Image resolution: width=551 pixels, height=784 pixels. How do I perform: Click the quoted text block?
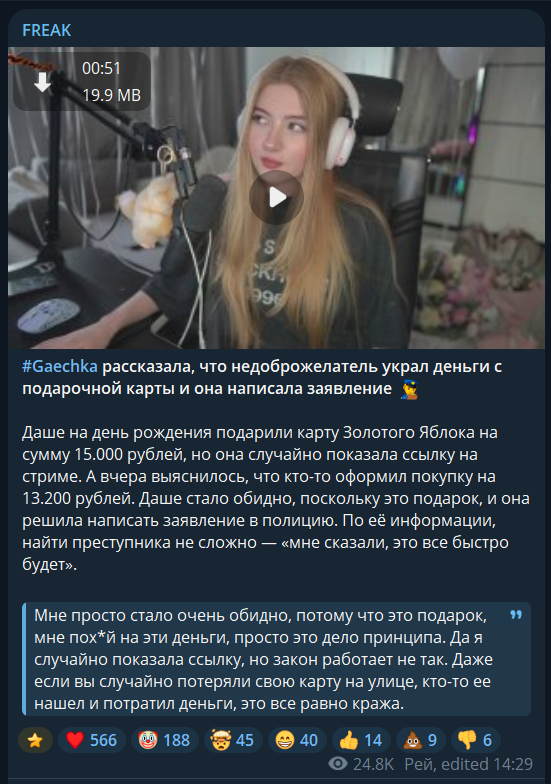point(276,659)
